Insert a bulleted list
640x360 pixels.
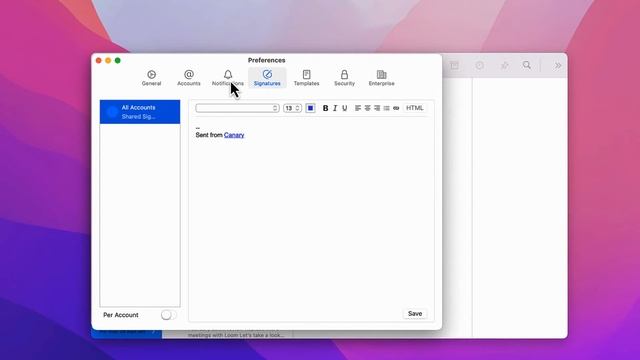[387, 108]
